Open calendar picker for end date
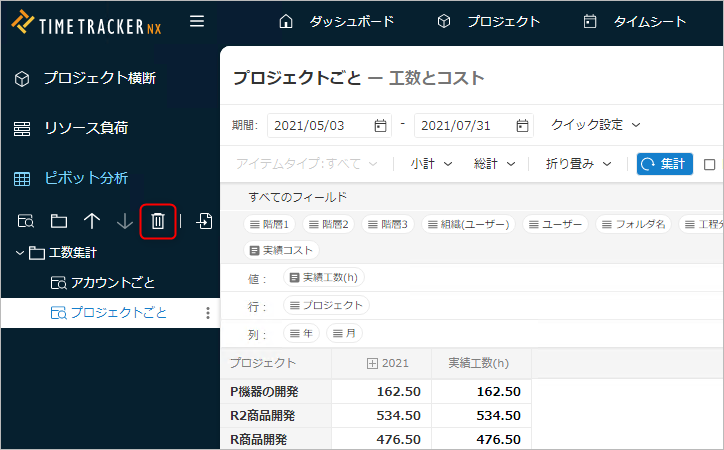This screenshot has height=450, width=724. coord(522,126)
